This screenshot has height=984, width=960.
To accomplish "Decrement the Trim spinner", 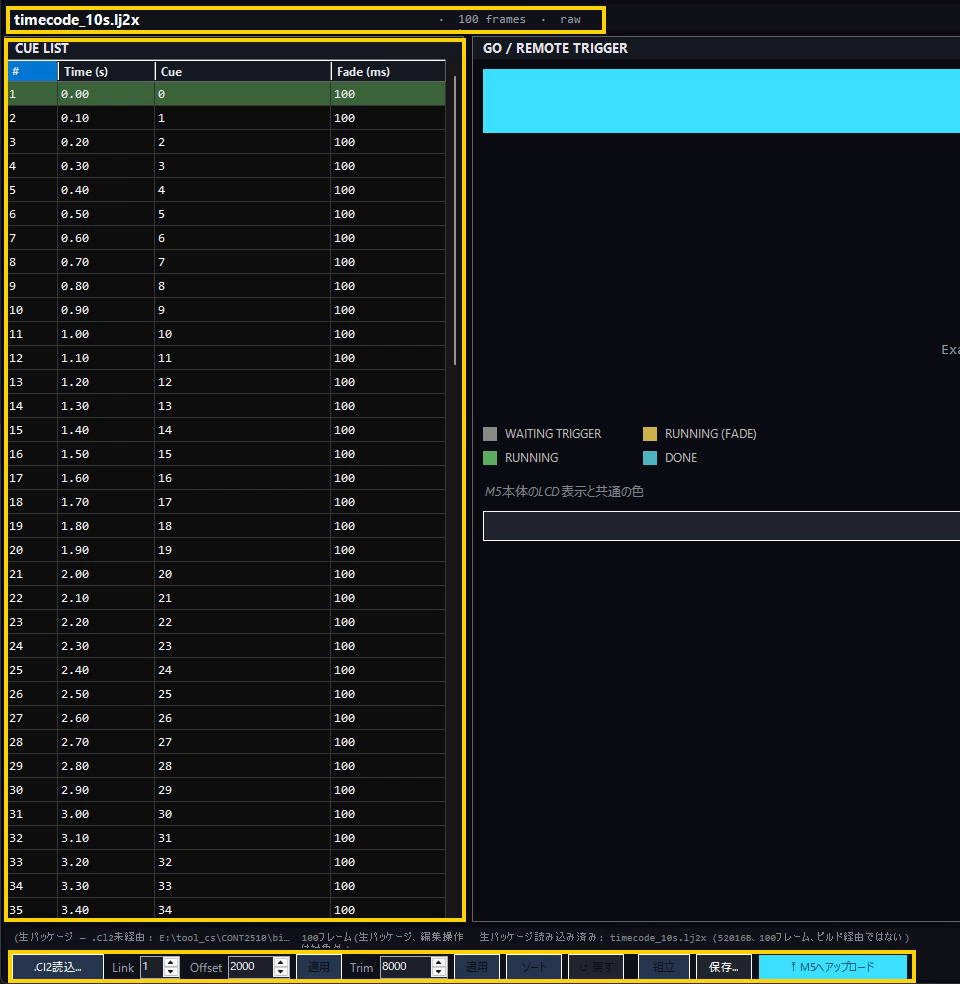I will tap(440, 971).
